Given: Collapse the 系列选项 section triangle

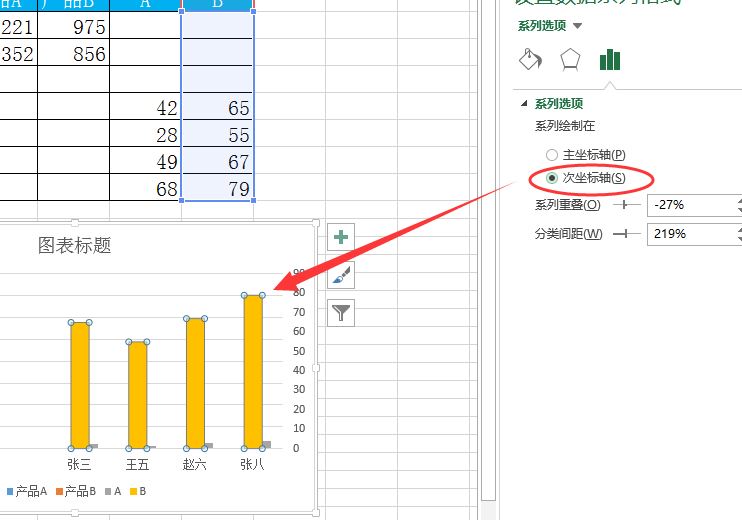Looking at the screenshot, I should pos(524,104).
